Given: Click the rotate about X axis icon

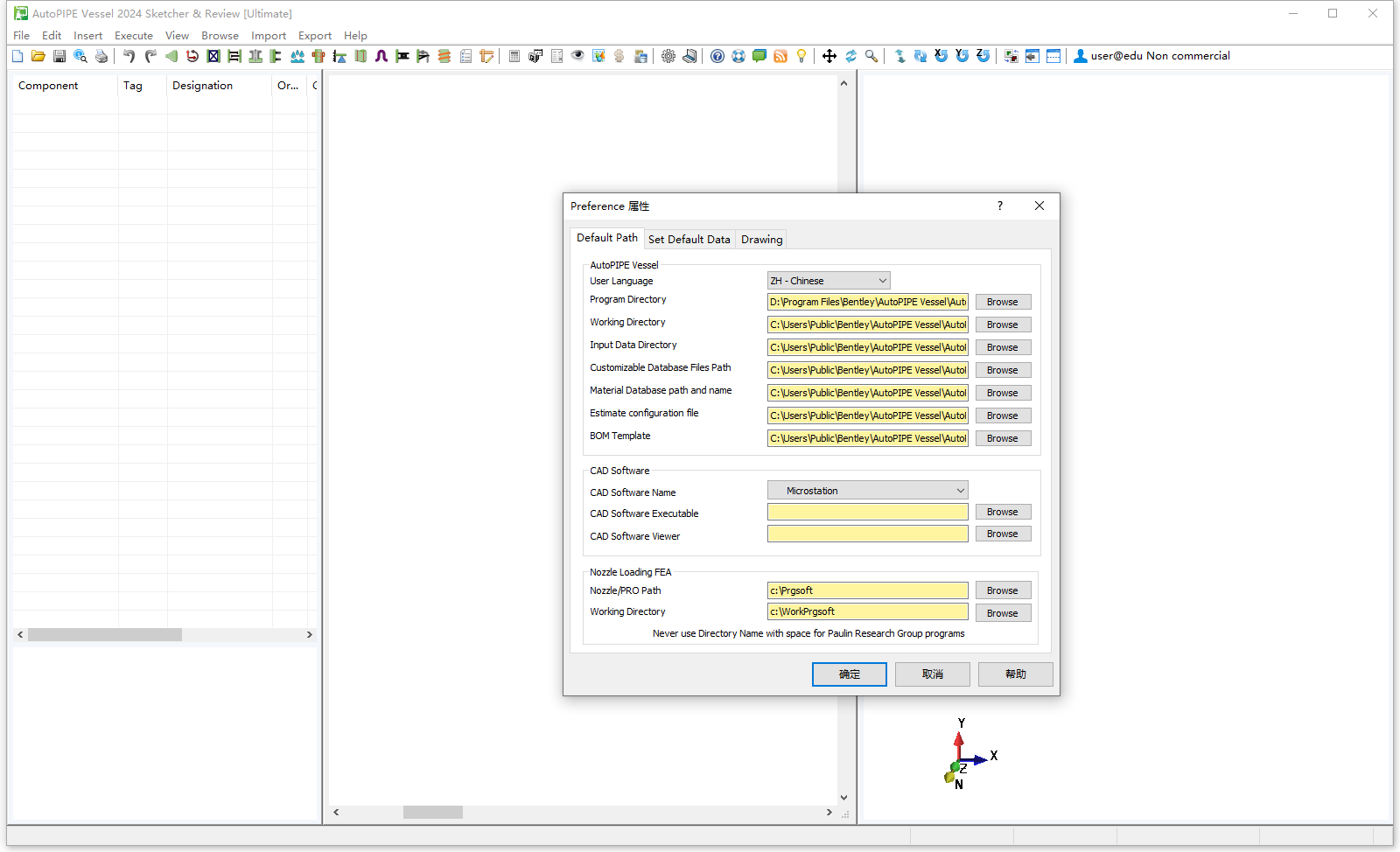Looking at the screenshot, I should [941, 56].
